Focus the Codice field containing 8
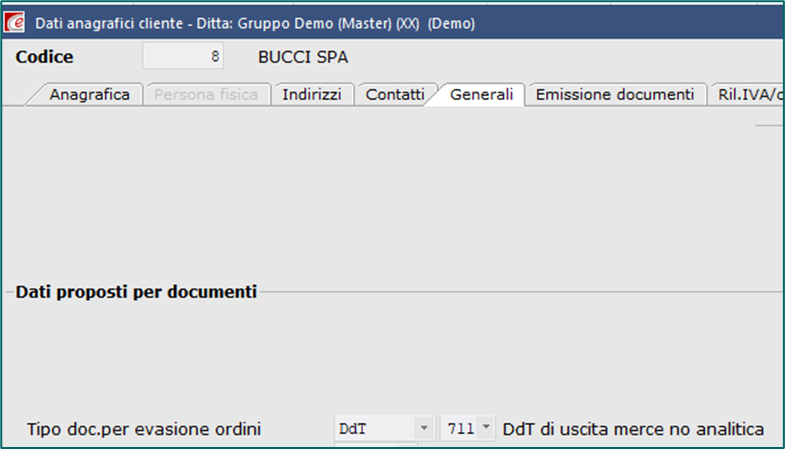The image size is (785, 449). click(x=183, y=56)
